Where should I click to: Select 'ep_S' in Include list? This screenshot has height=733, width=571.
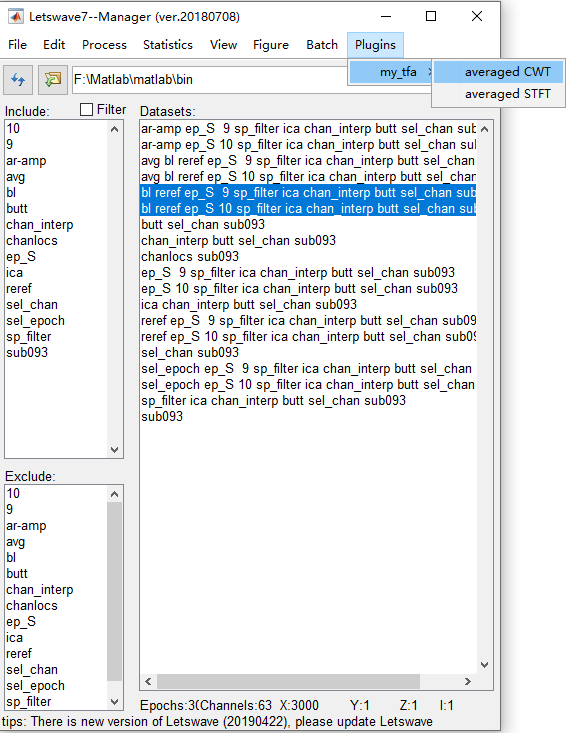(56, 257)
